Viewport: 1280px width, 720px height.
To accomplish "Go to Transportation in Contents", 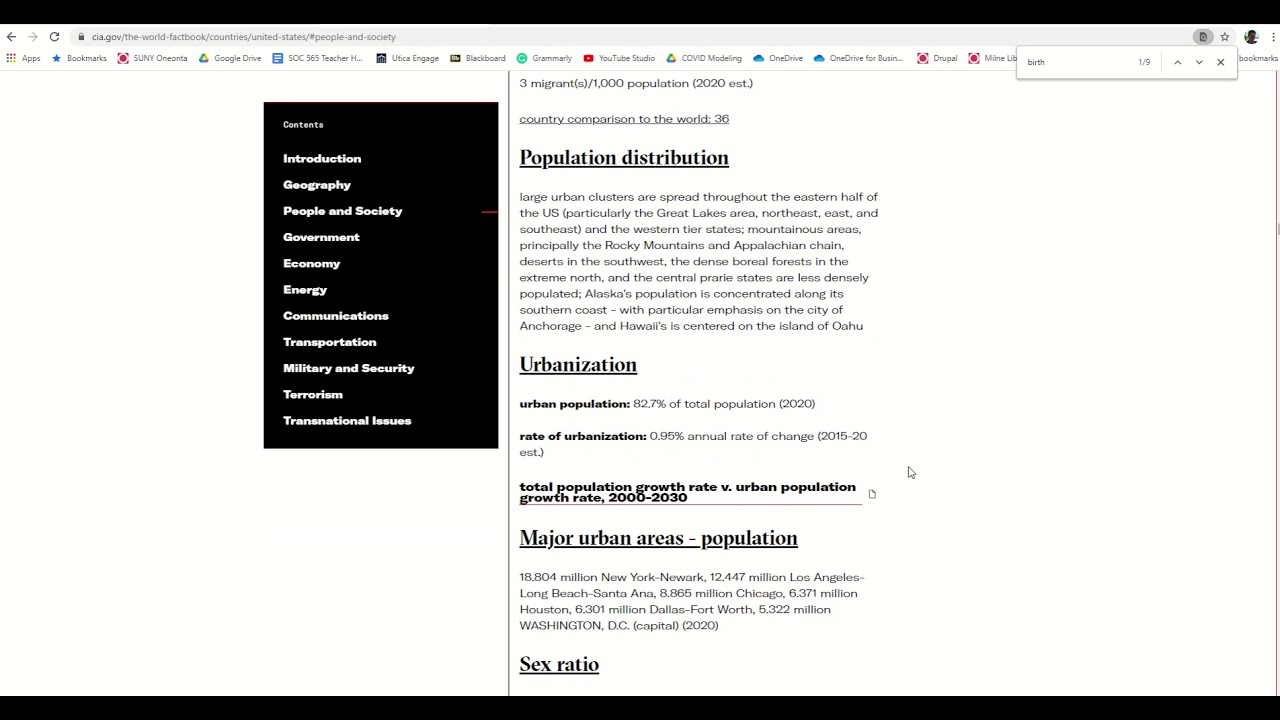I will [330, 342].
